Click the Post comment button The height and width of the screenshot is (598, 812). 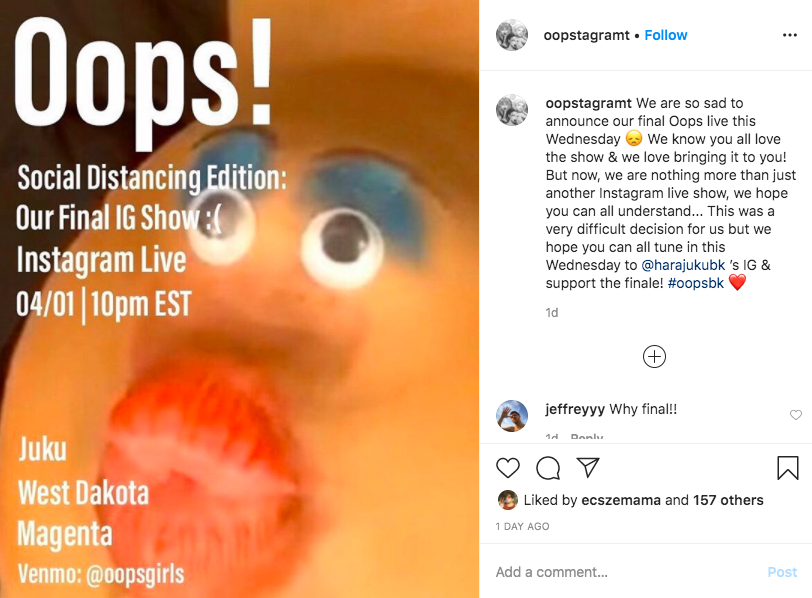click(x=782, y=572)
